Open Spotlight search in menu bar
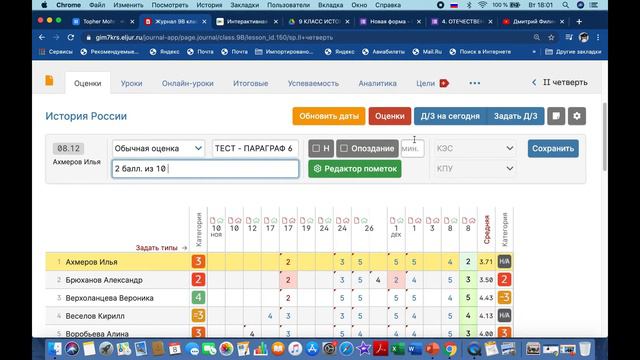 pos(565,5)
